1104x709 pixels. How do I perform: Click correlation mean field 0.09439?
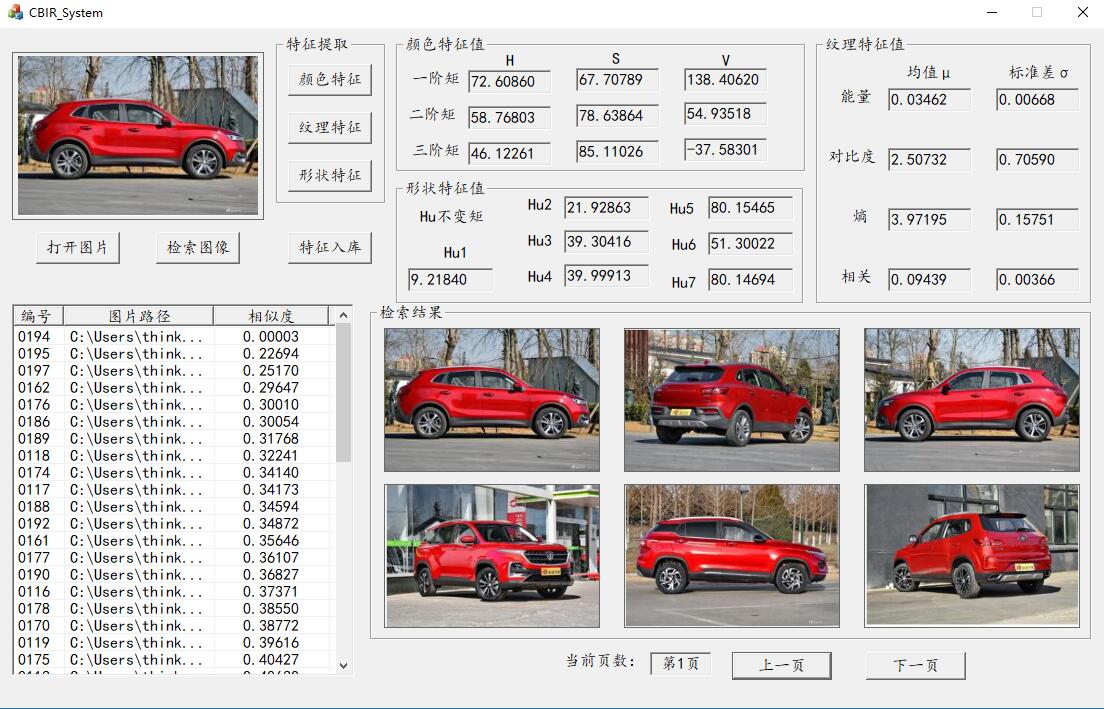[929, 280]
